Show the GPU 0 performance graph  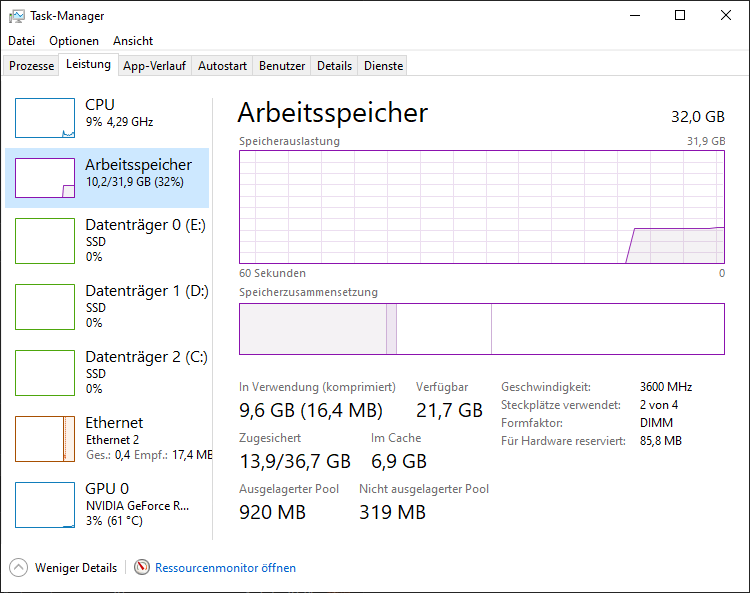pos(45,505)
